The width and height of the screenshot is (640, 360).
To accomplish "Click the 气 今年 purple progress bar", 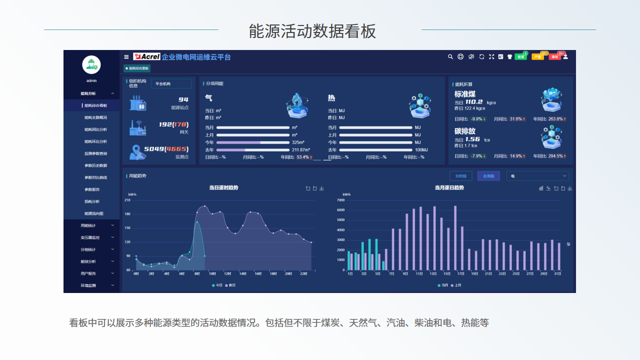I will [253, 142].
